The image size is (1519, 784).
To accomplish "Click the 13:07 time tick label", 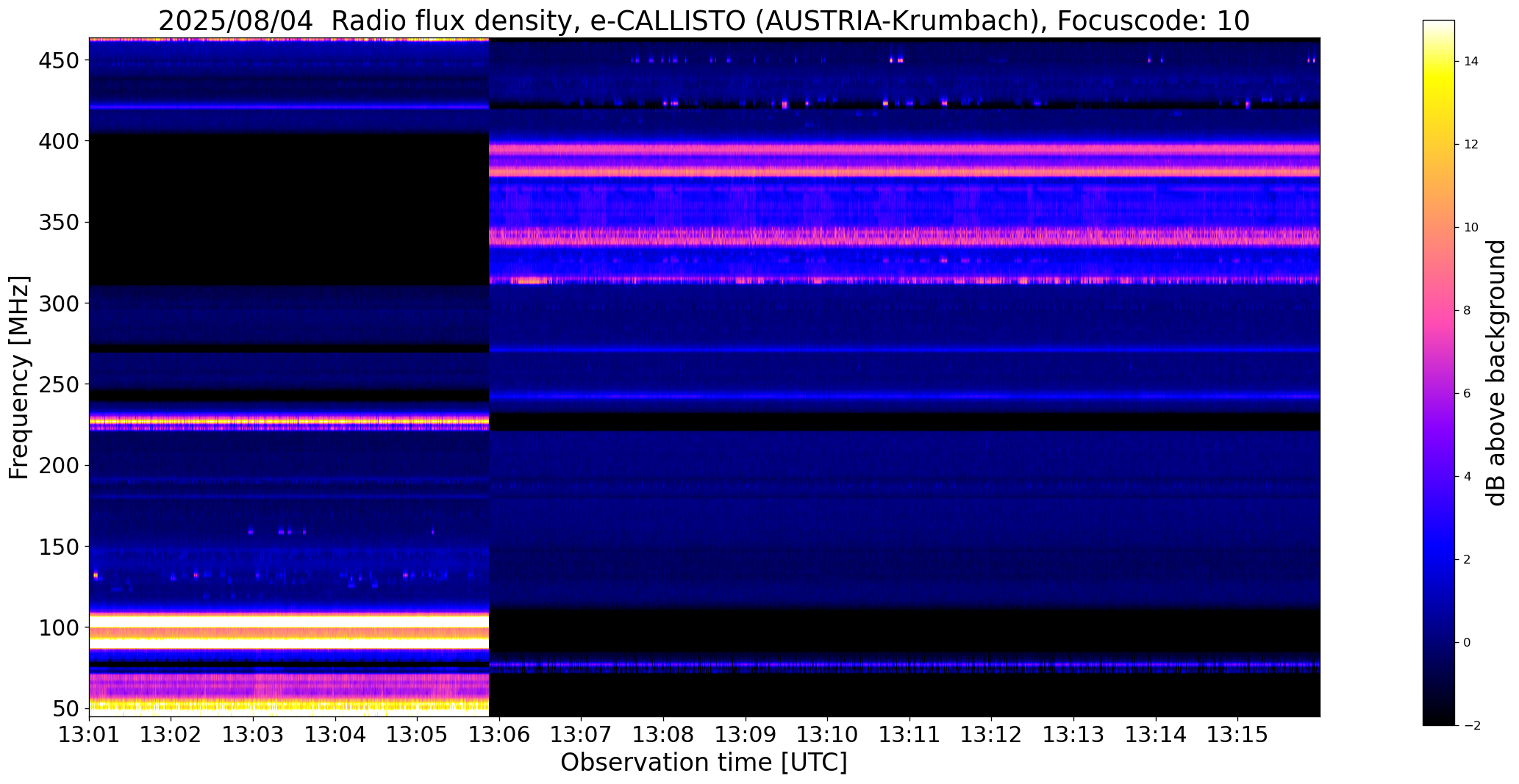I will pos(582,734).
